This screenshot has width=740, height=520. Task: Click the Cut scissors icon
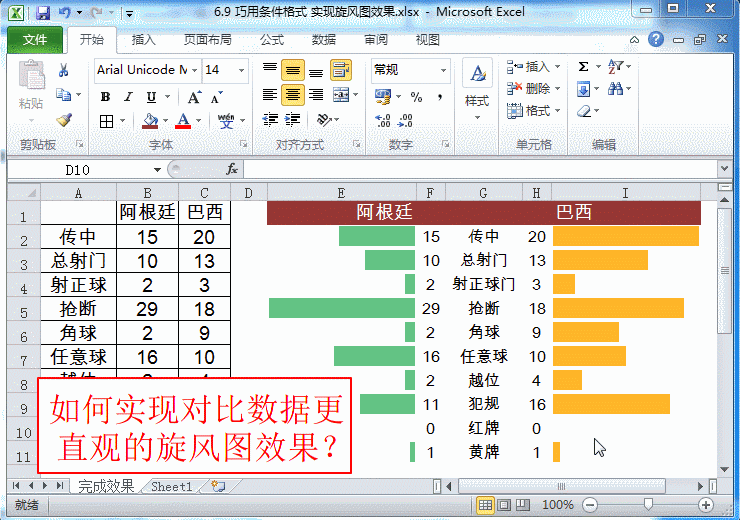click(63, 70)
